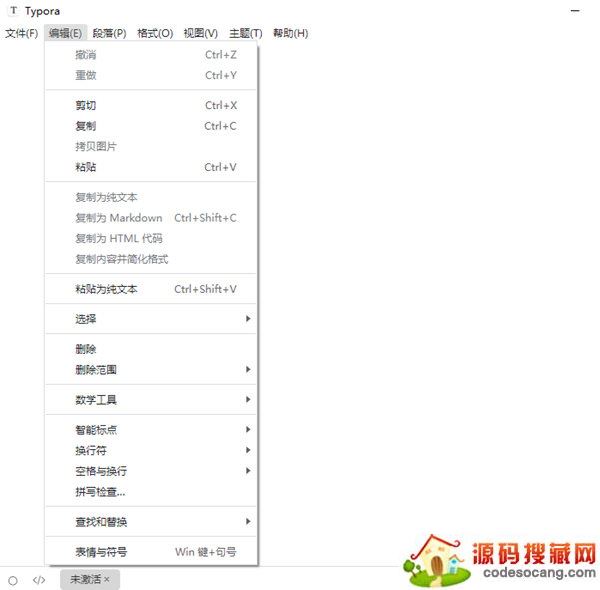Minimize the Typora window

point(575,11)
